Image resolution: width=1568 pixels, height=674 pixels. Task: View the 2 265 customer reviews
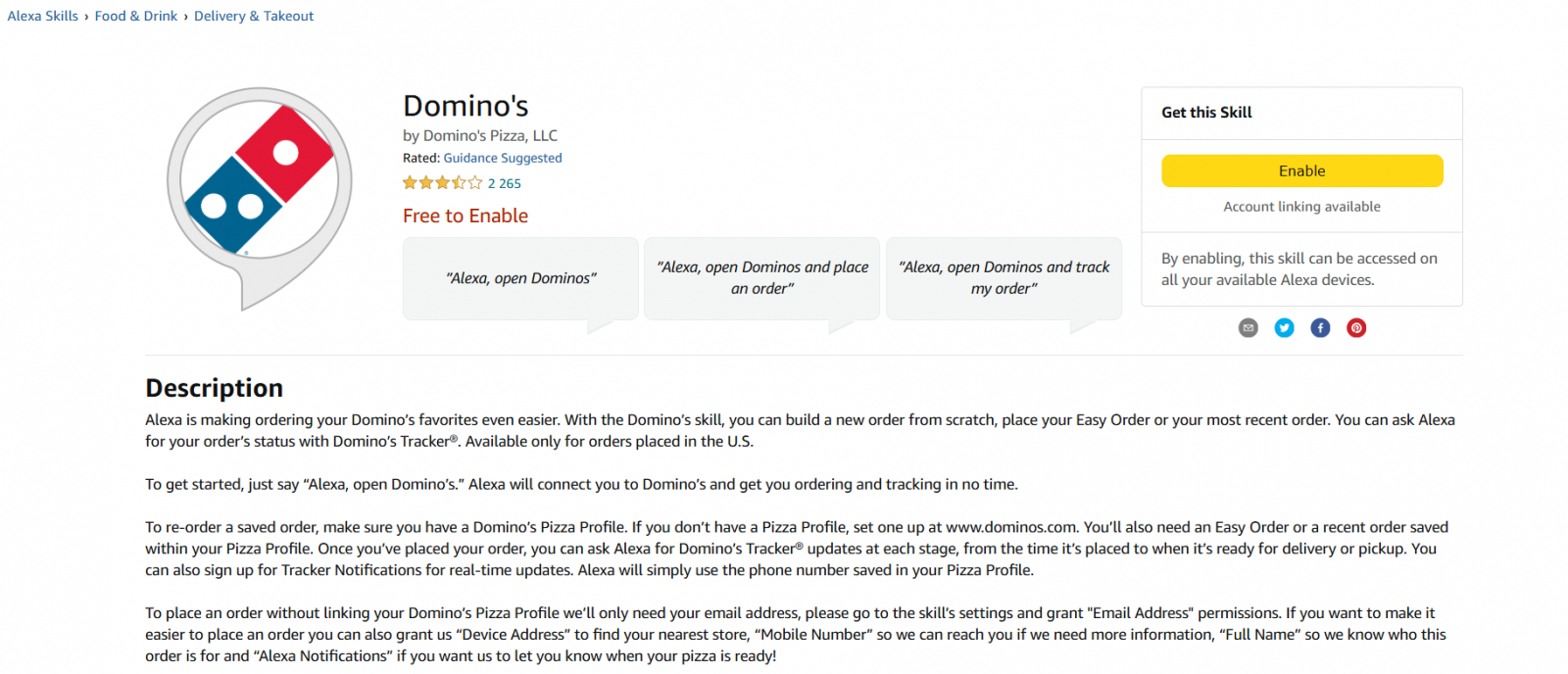(505, 183)
